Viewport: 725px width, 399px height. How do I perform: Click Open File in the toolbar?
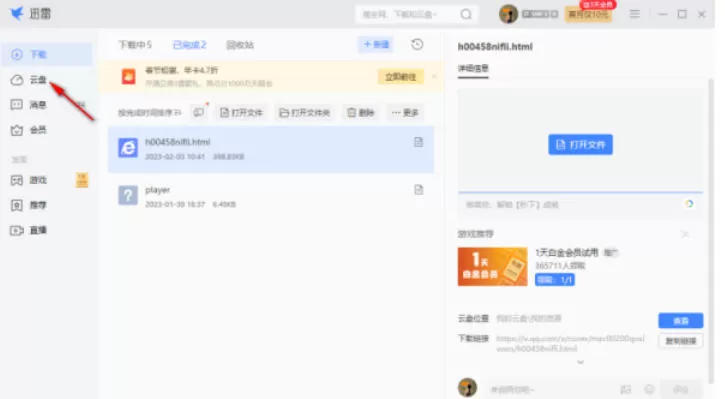click(x=241, y=112)
